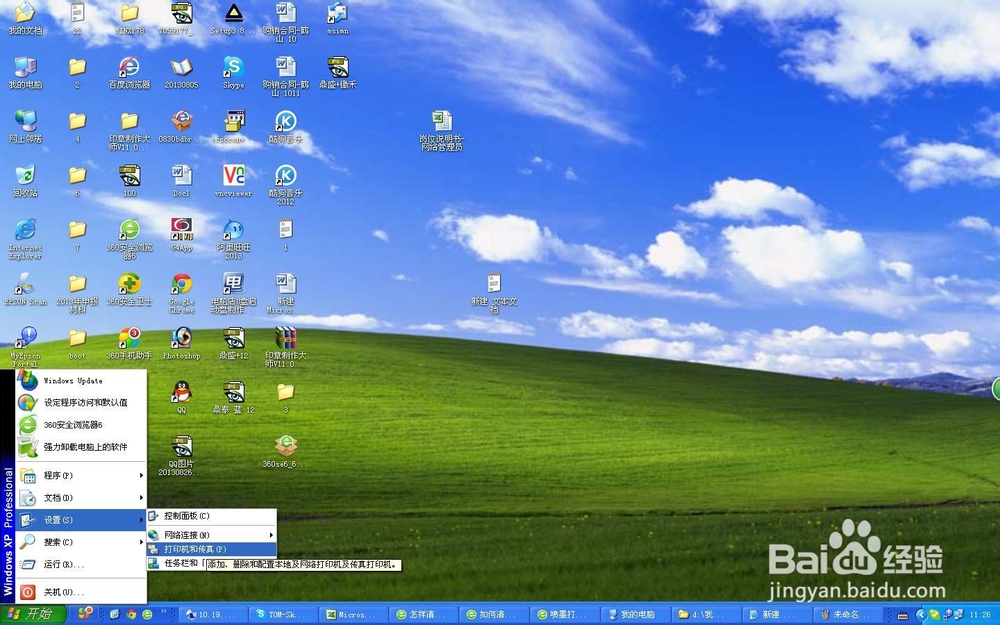
Task: Click the 11:26 system tray clock
Action: tap(980, 615)
